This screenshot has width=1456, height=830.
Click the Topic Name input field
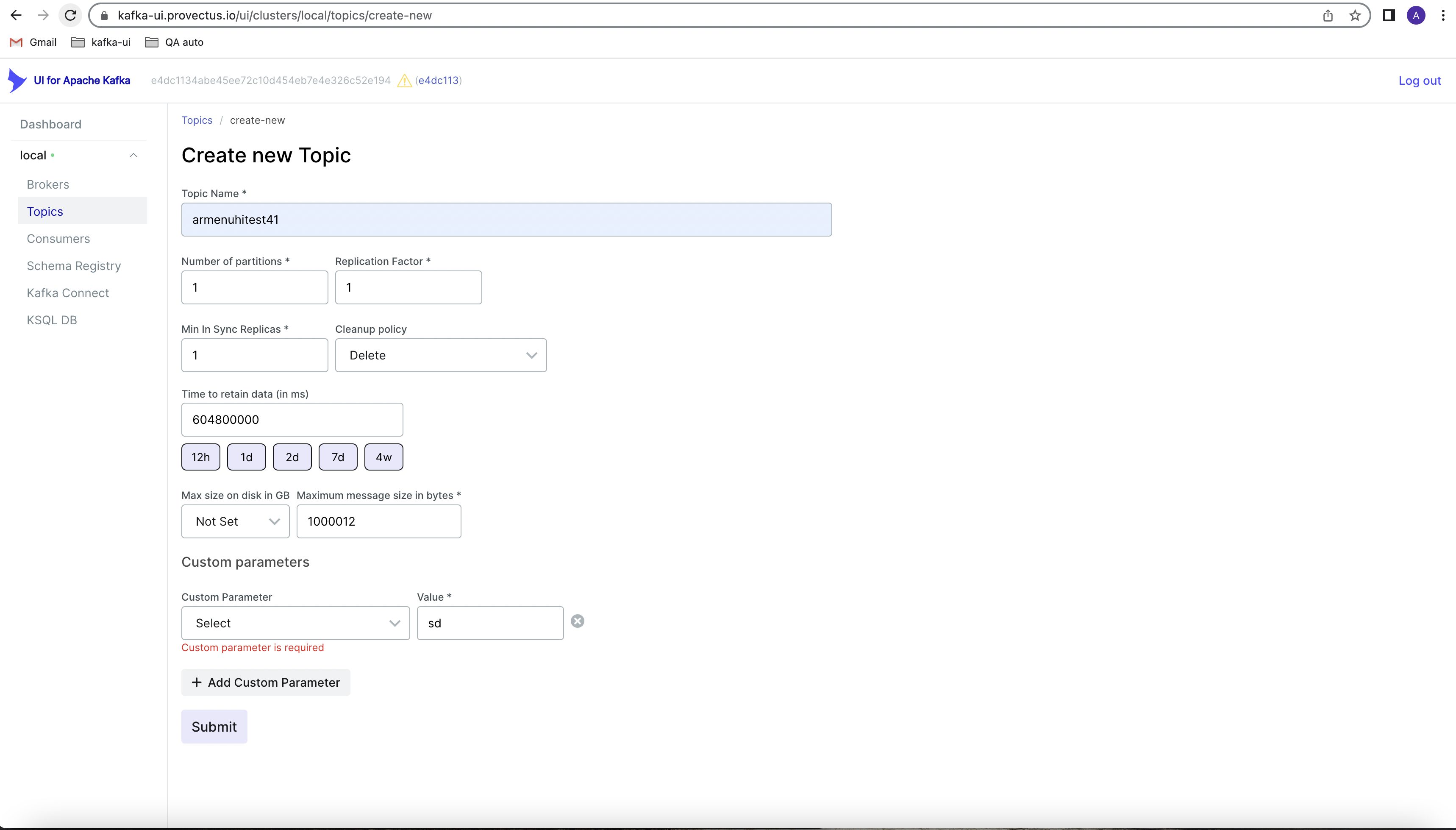coord(506,219)
